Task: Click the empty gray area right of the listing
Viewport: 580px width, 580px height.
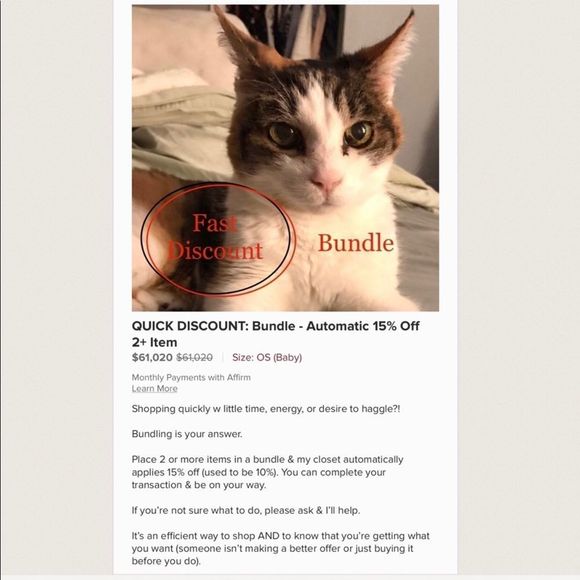Action: pos(518,289)
